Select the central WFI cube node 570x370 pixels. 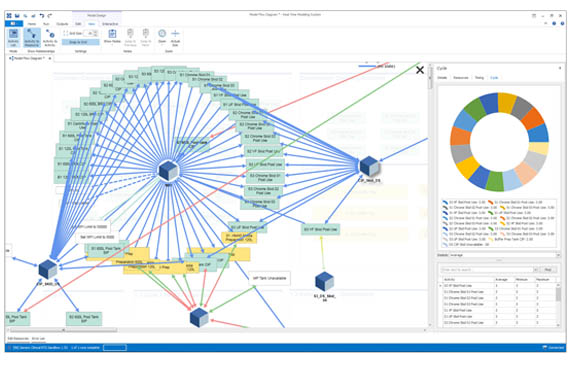click(x=168, y=170)
